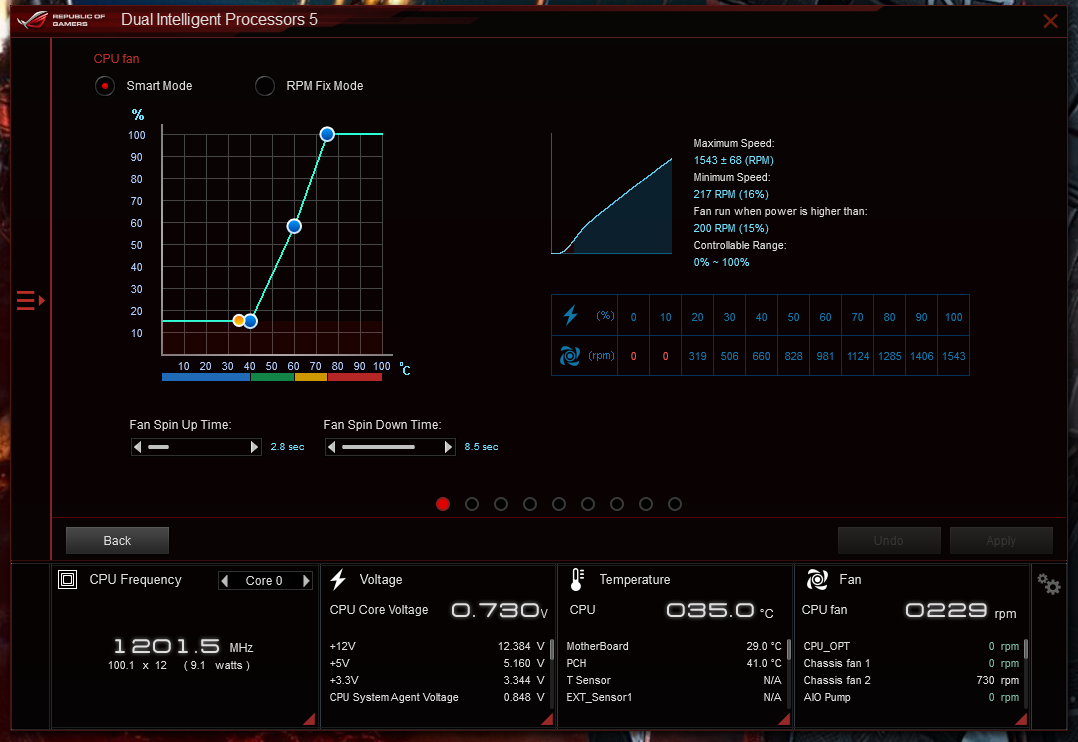
Task: Click the CPU Frequency chip icon
Action: pos(67,580)
